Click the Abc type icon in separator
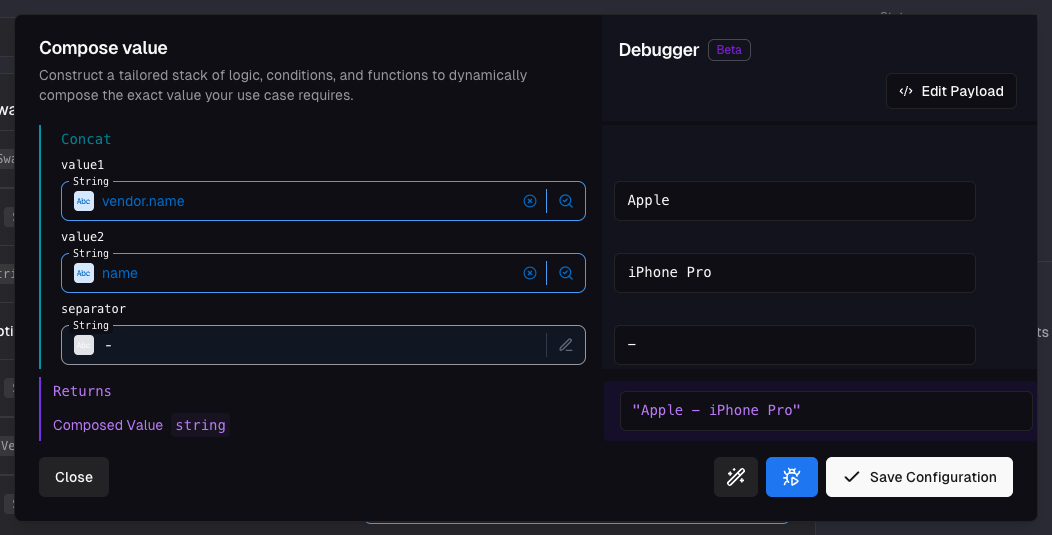This screenshot has width=1052, height=535. [84, 345]
